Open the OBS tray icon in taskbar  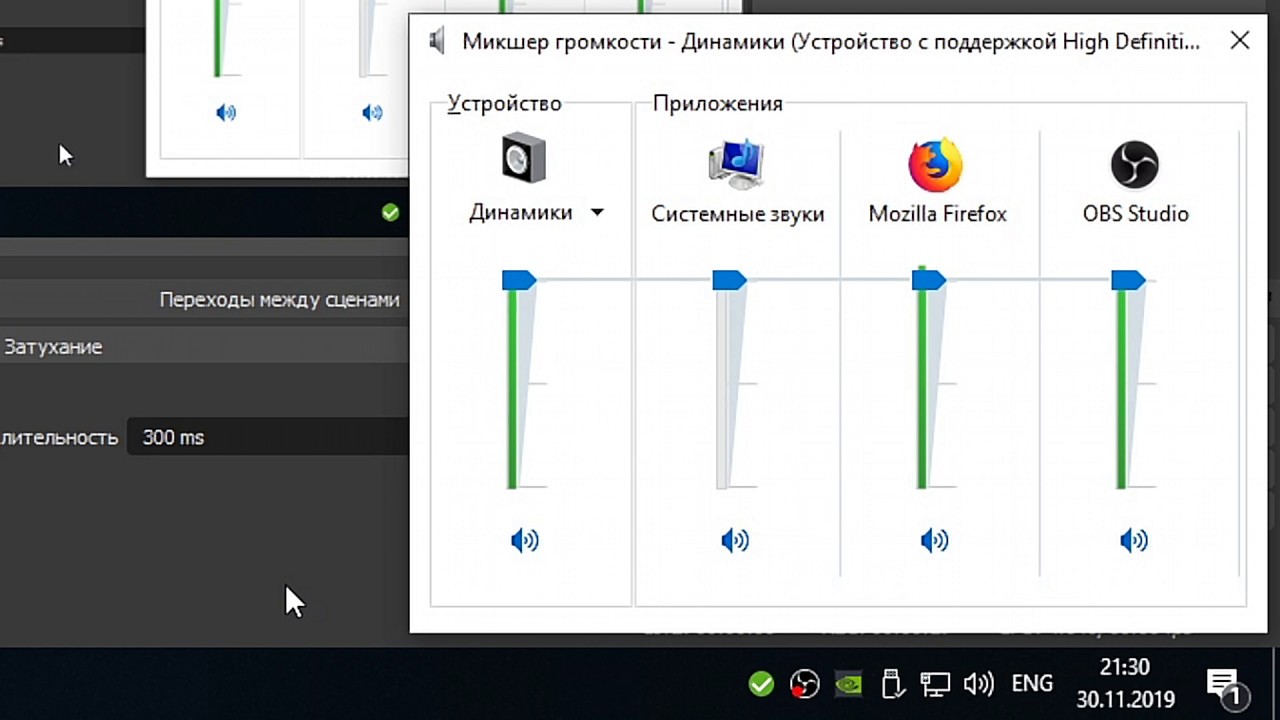804,684
